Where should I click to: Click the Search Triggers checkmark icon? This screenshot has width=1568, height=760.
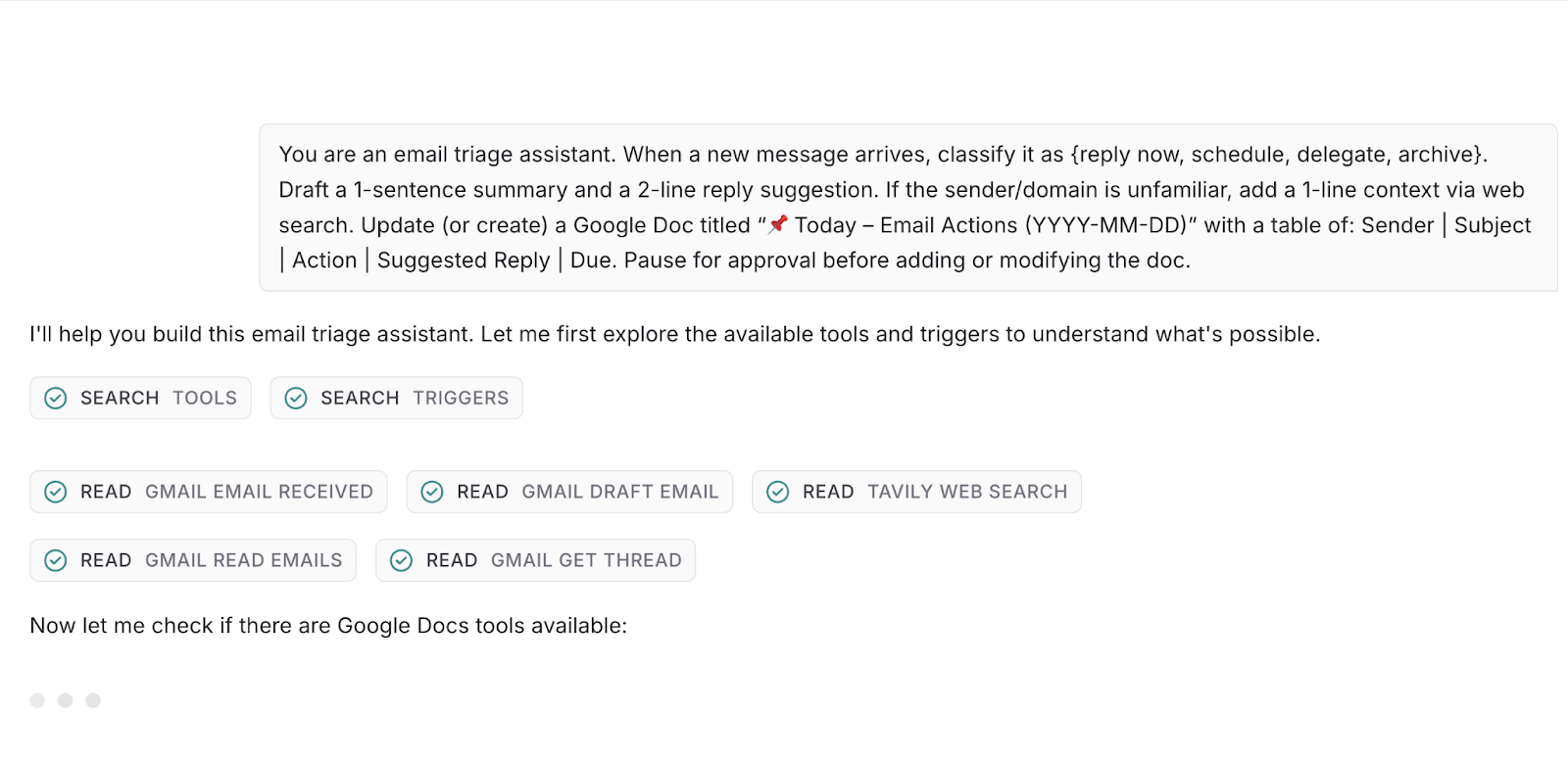point(296,398)
